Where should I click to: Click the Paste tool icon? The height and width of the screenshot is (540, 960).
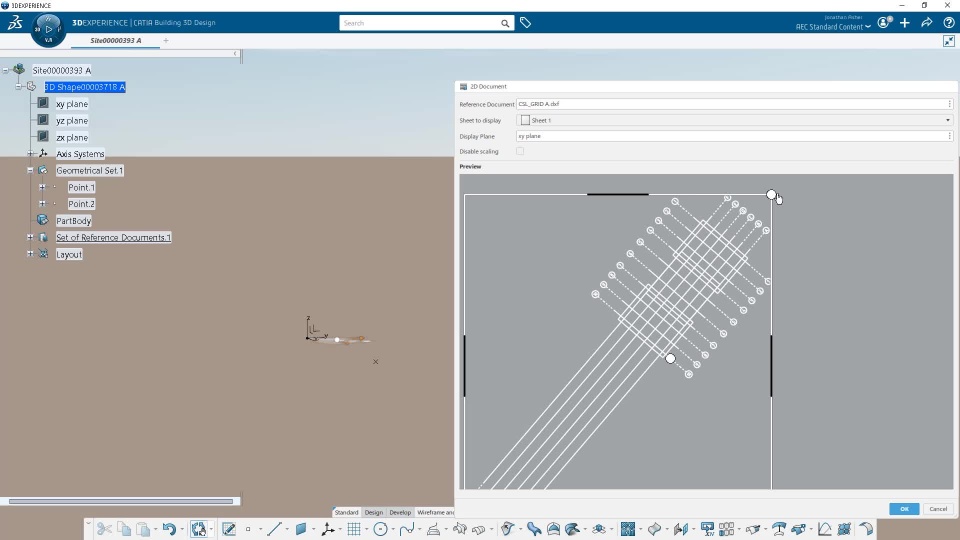(143, 529)
